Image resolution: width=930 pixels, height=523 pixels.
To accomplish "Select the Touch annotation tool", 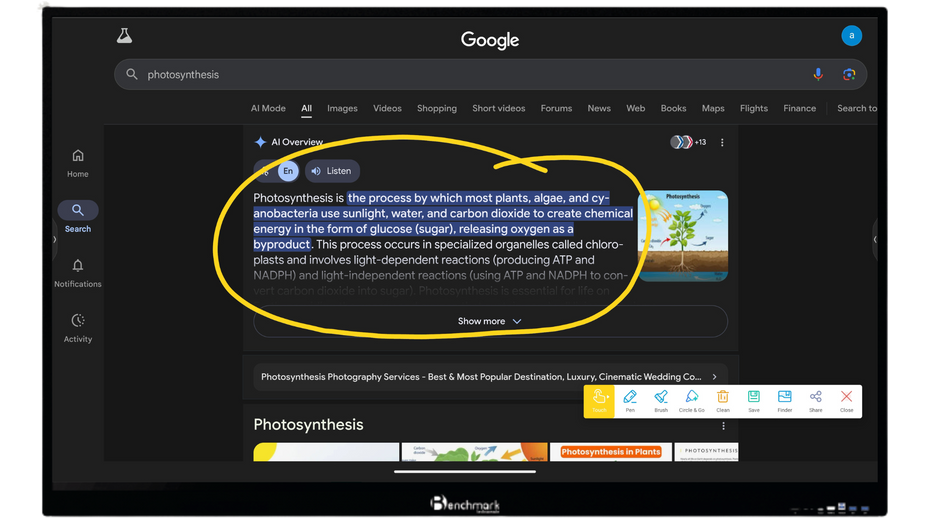I will click(599, 401).
